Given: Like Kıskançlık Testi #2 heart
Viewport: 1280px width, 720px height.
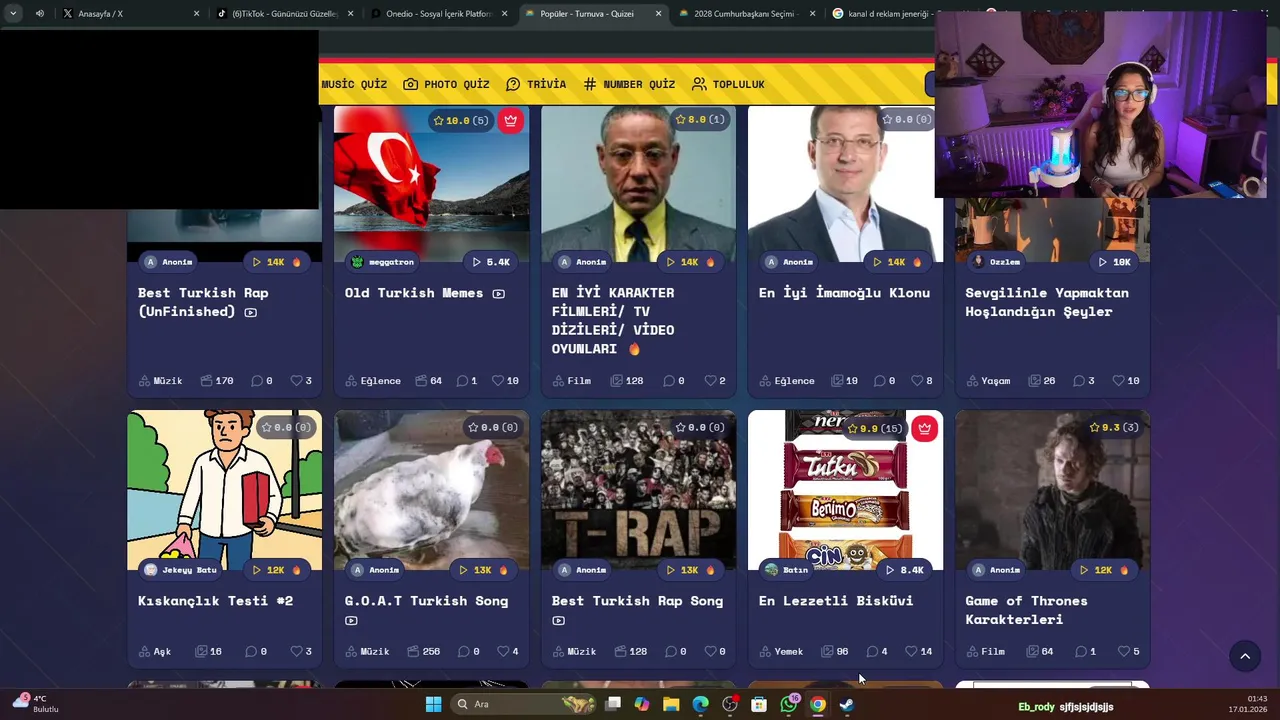Looking at the screenshot, I should coord(296,652).
